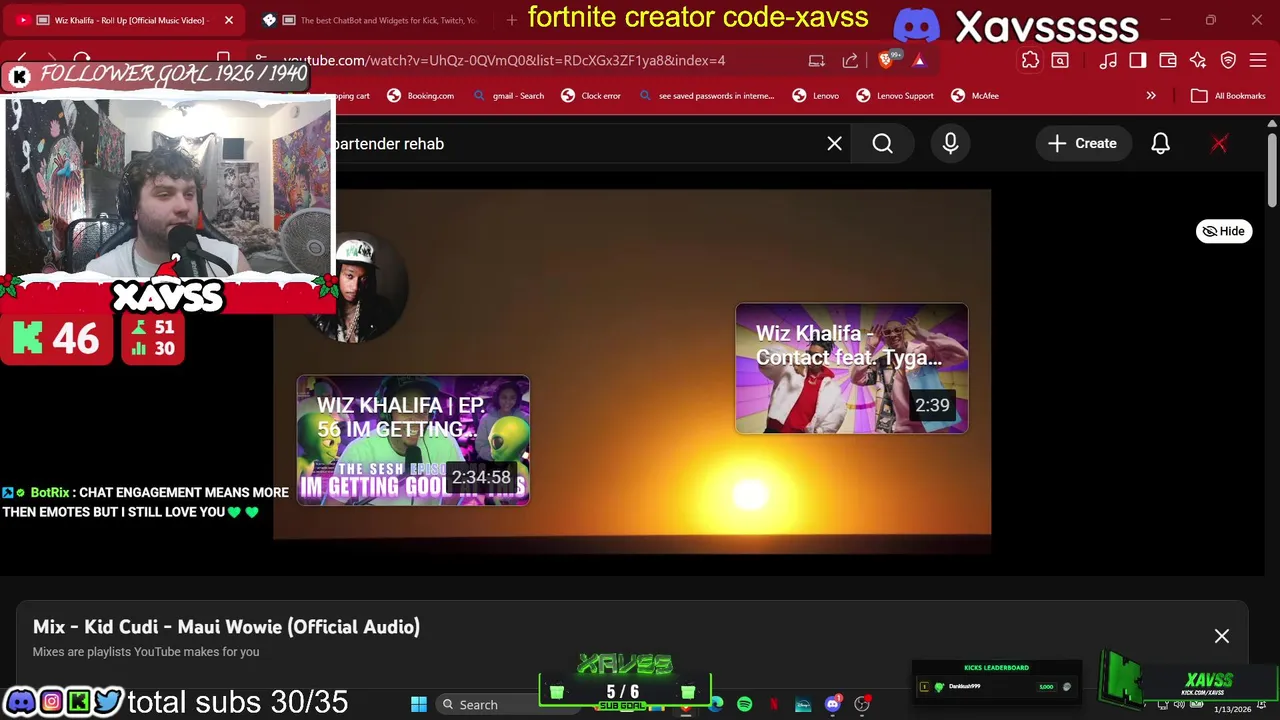Open the Booking.com bookmark
Viewport: 1280px width, 720px height.
[x=421, y=96]
